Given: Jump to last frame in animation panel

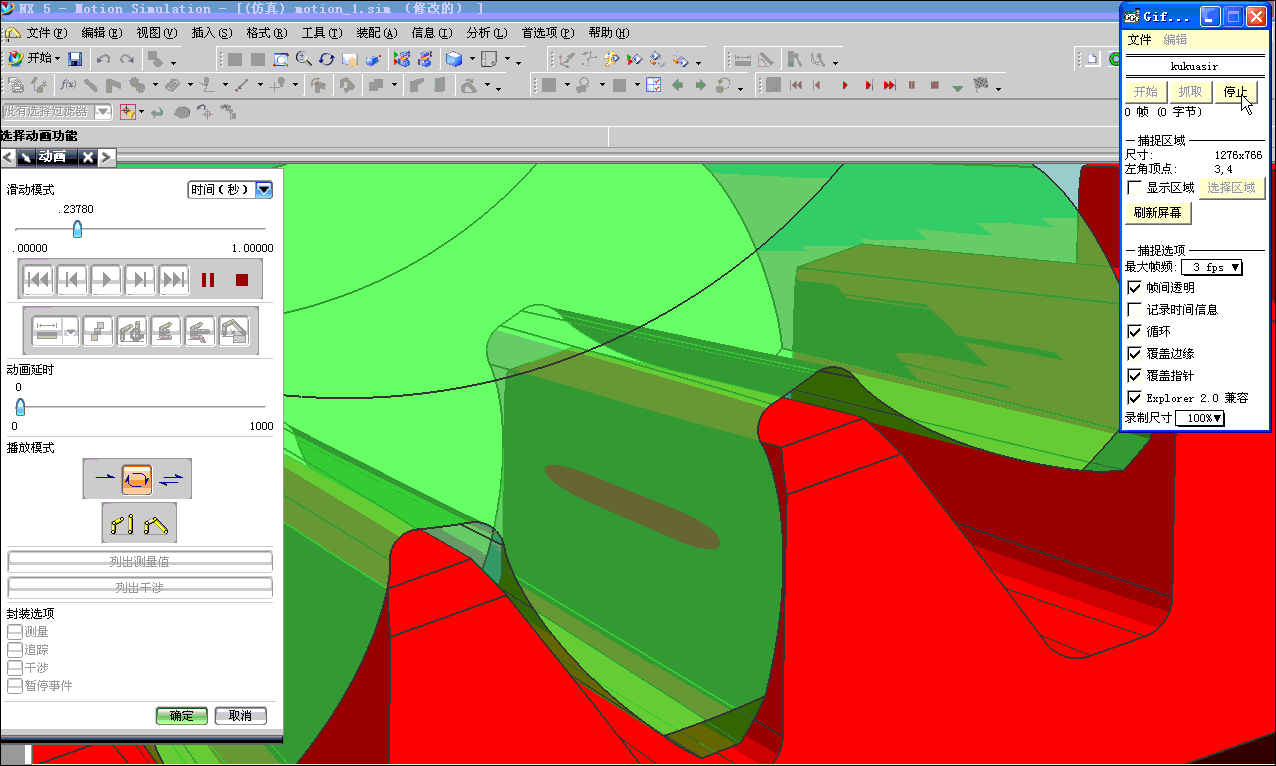Looking at the screenshot, I should [x=174, y=279].
